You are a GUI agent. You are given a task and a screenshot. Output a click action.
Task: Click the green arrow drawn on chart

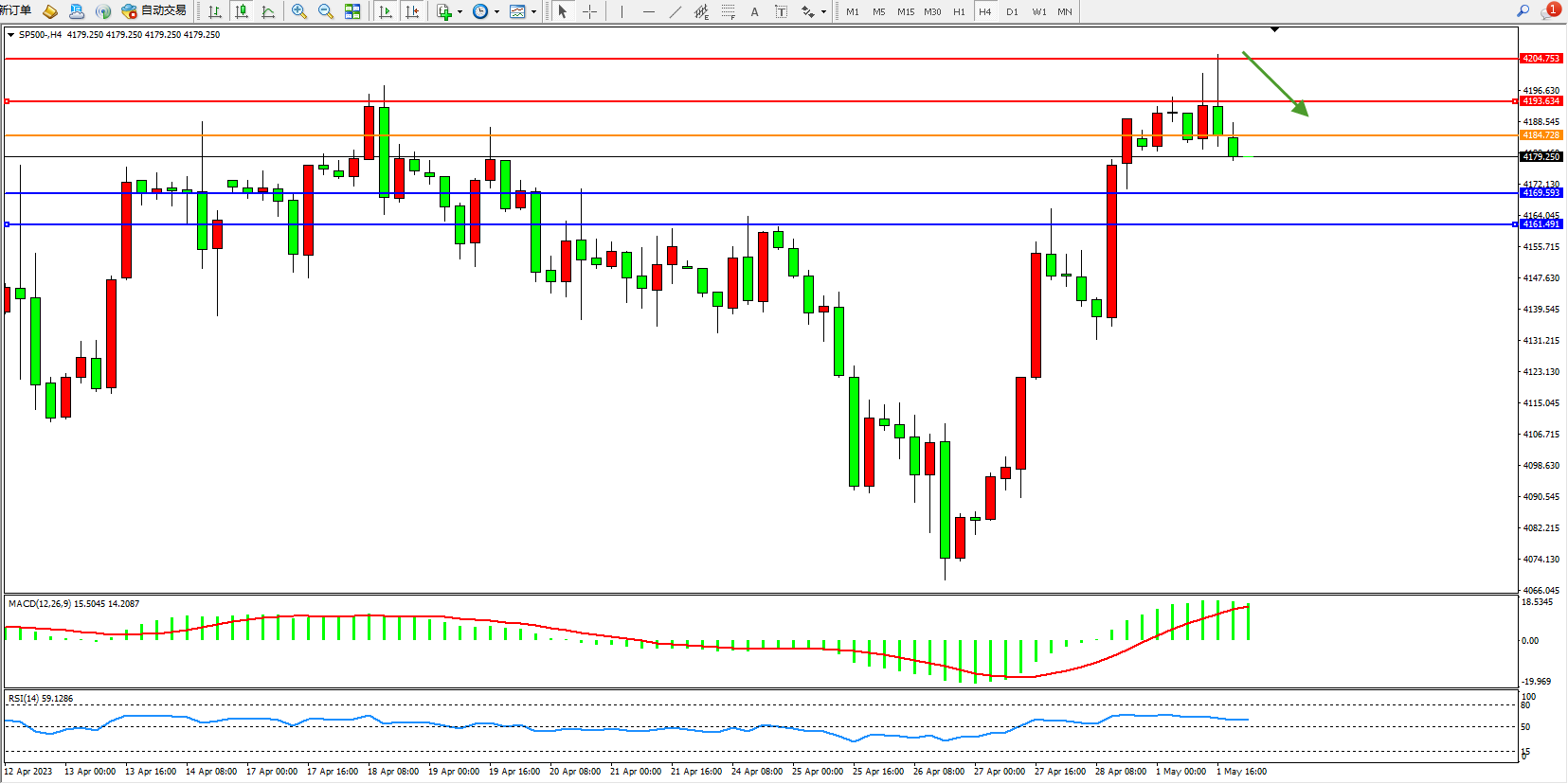(x=1275, y=83)
